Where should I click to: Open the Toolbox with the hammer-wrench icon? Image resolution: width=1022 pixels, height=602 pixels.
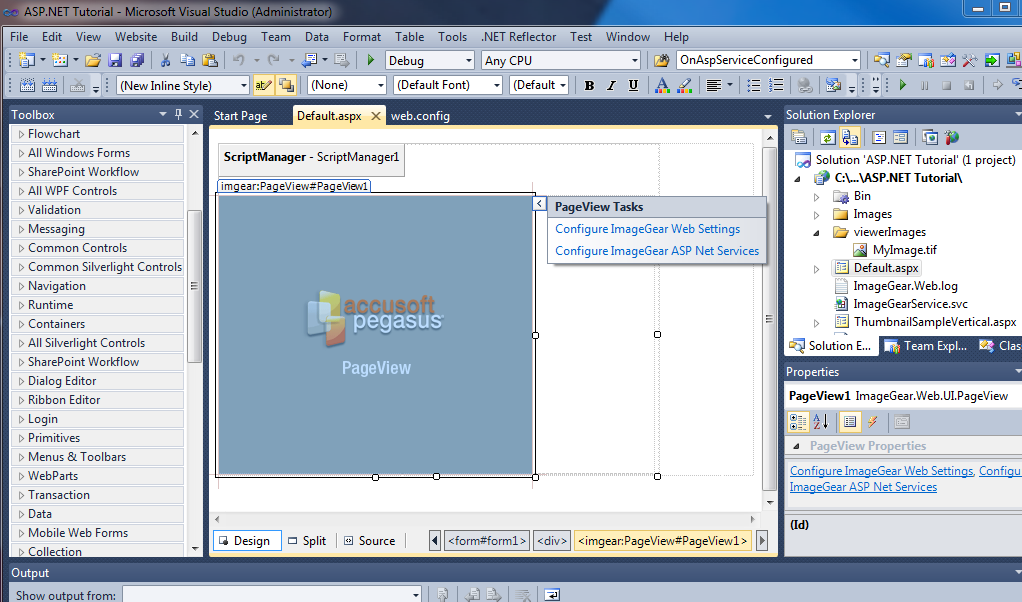point(969,61)
